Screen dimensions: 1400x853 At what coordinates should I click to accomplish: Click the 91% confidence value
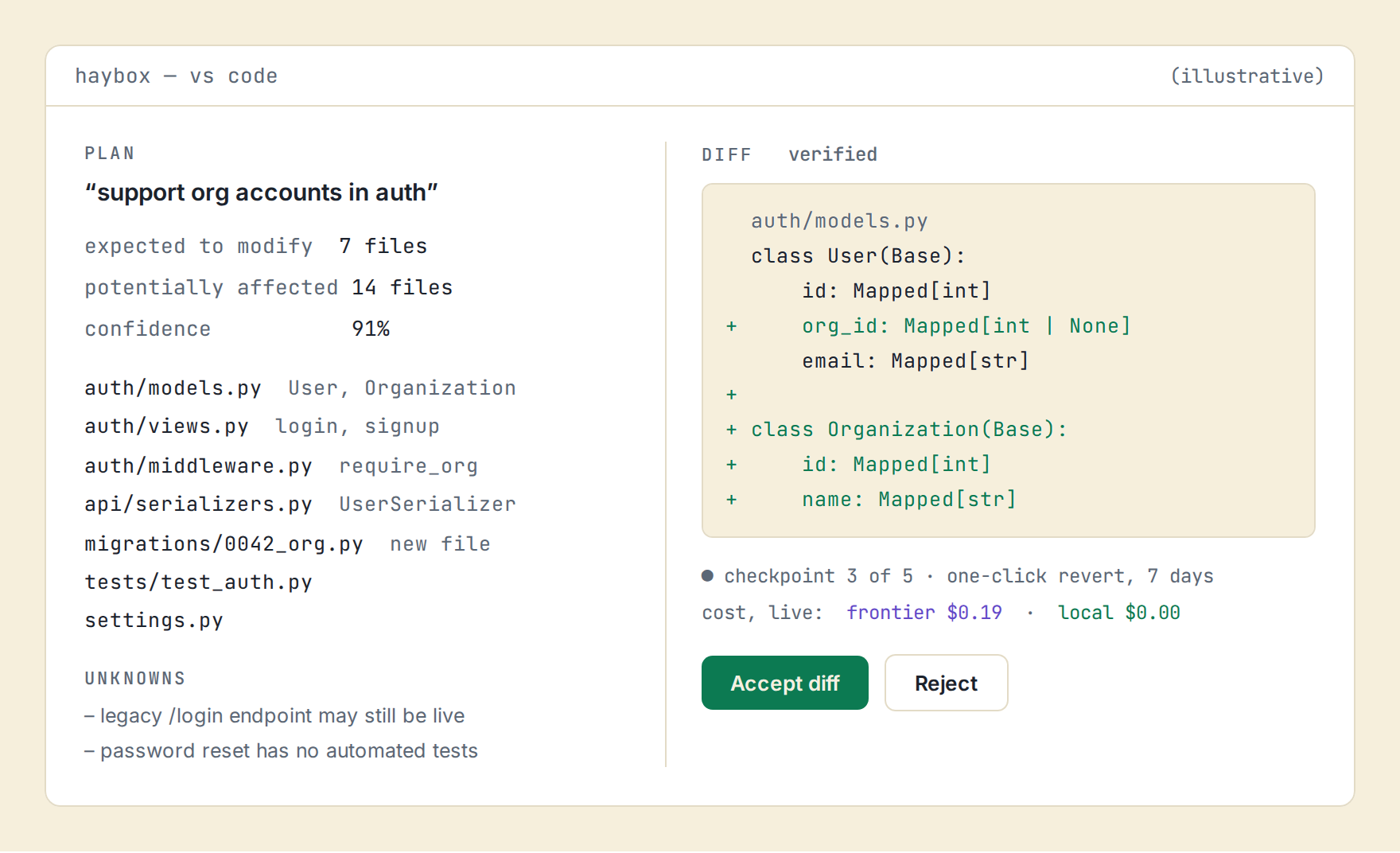pyautogui.click(x=371, y=329)
